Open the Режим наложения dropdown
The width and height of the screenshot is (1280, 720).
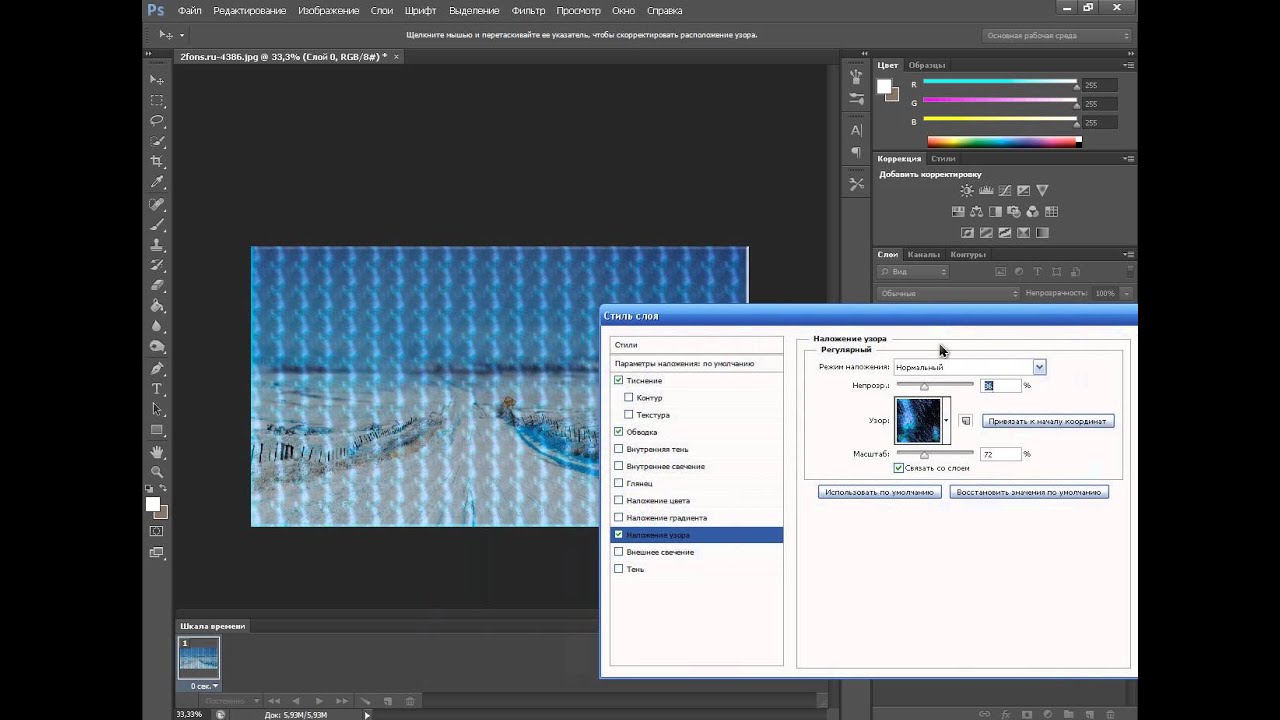point(968,367)
